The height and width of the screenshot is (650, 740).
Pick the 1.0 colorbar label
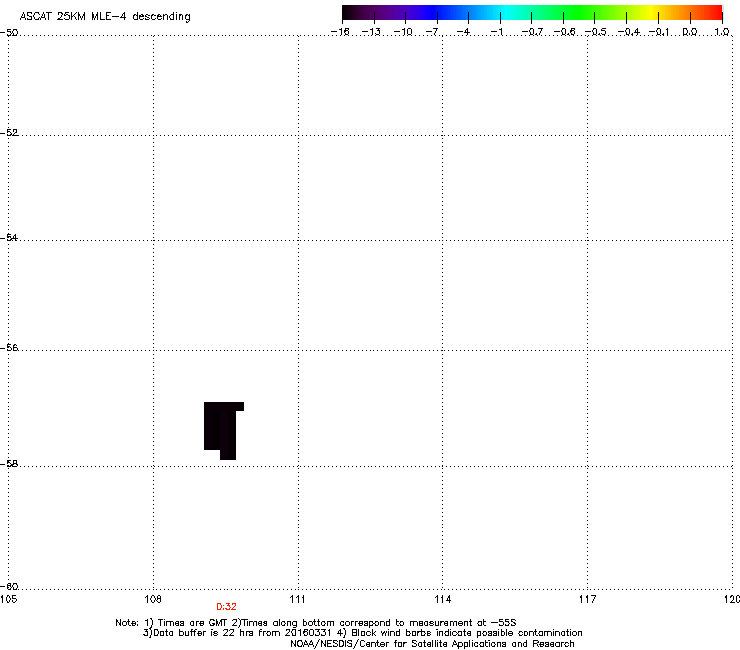(x=722, y=32)
